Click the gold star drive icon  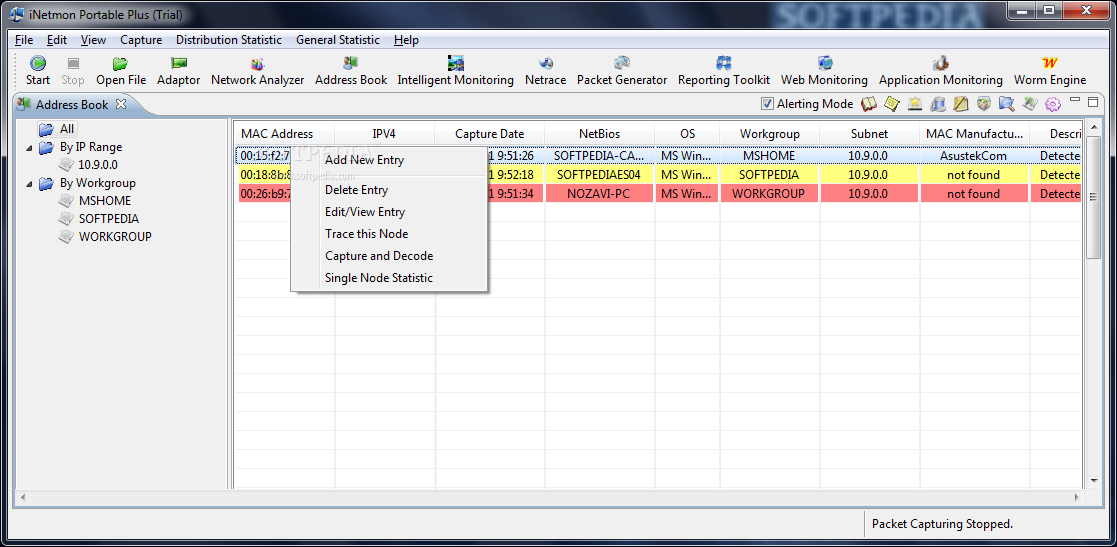click(x=915, y=104)
